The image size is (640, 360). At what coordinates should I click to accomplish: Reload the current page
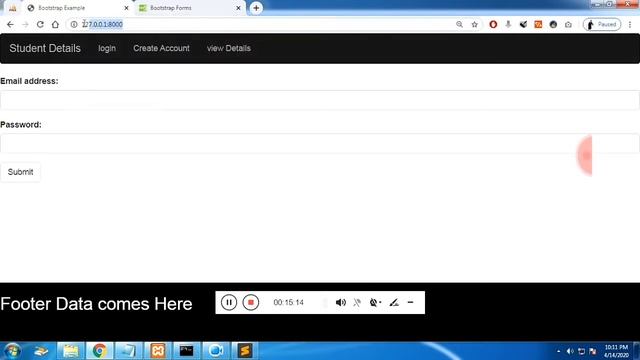tap(40, 24)
